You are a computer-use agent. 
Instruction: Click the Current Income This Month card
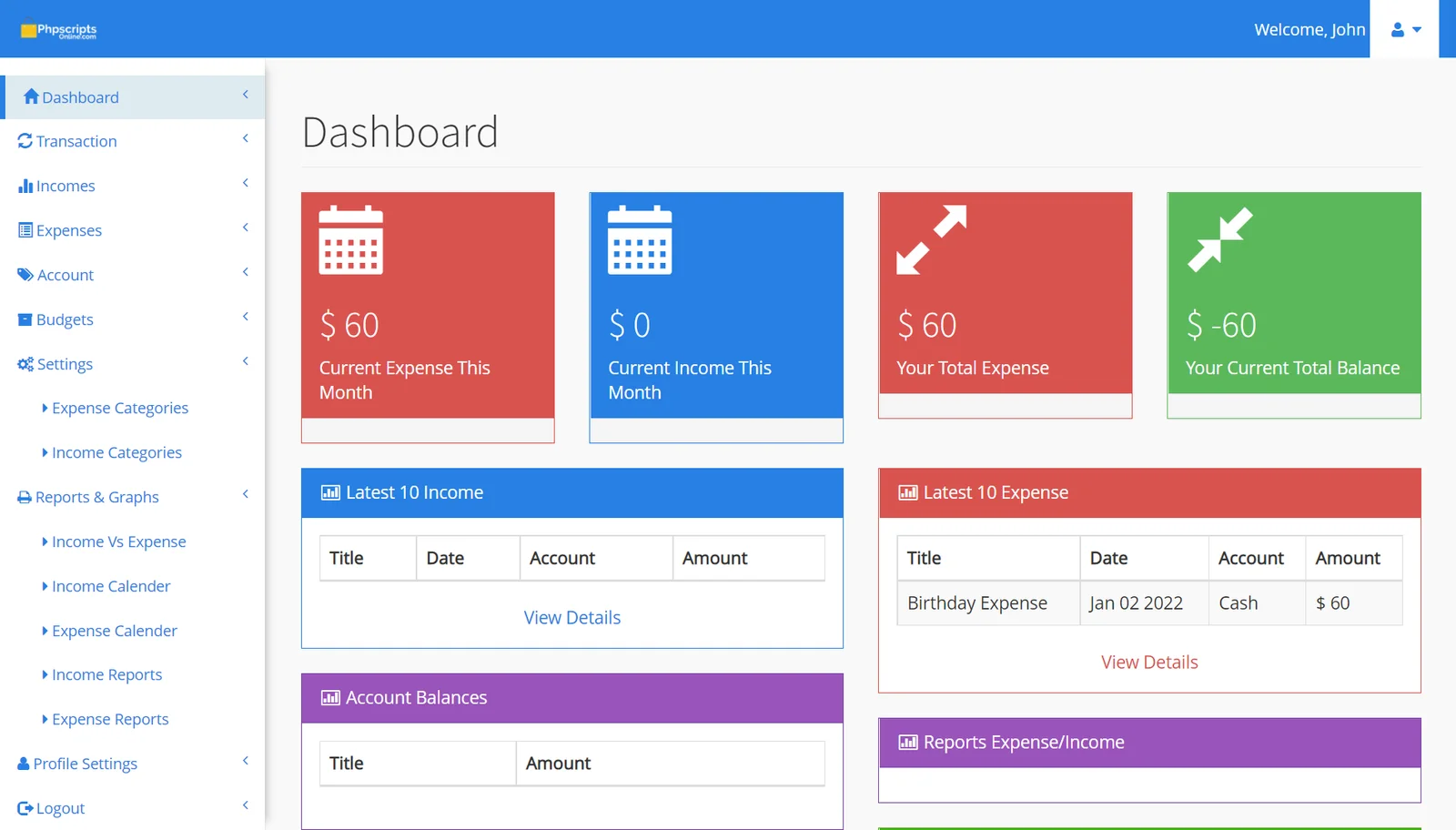pyautogui.click(x=716, y=317)
